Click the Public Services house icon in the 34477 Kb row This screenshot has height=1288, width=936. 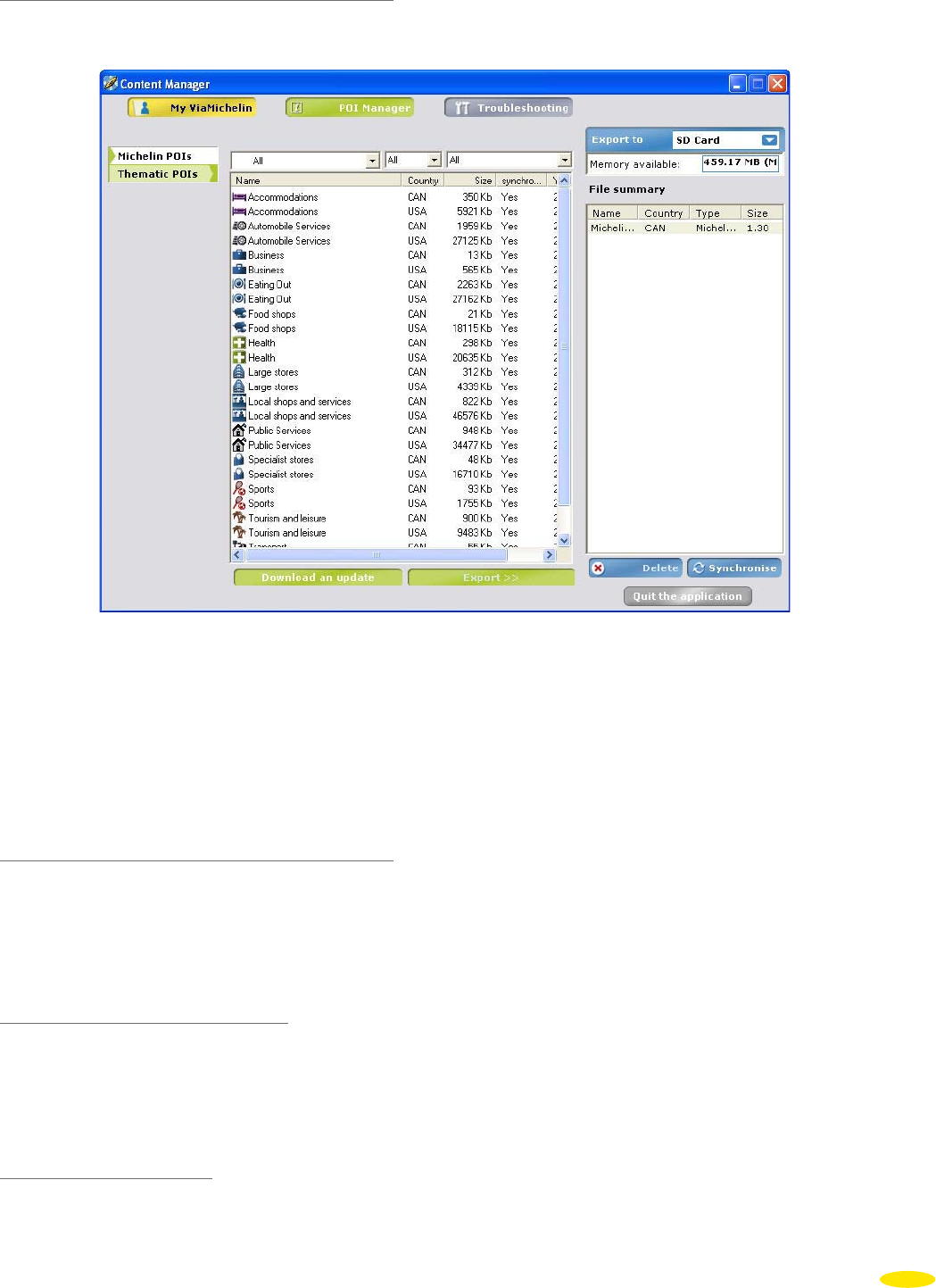pos(239,445)
